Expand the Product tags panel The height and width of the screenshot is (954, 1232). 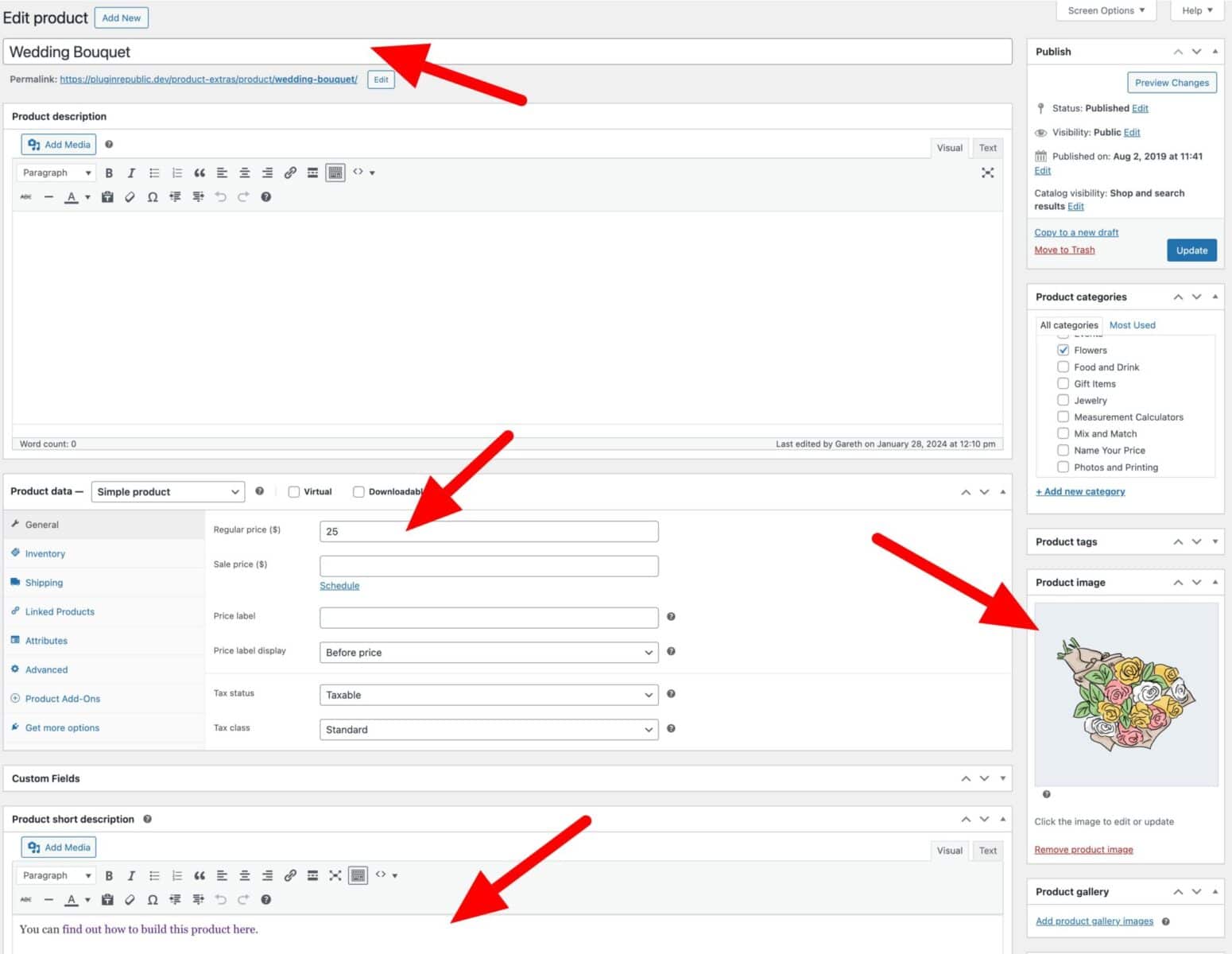pyautogui.click(x=1215, y=542)
